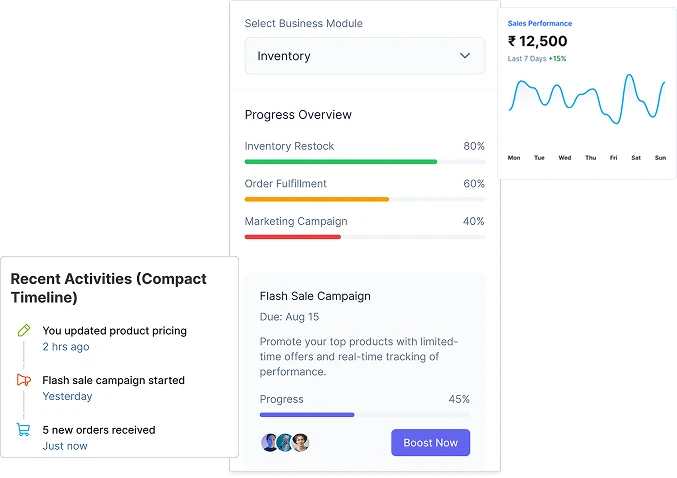Click the Flash Sale Campaign progress bar
Viewport: 677px width, 478px height.
[x=364, y=414]
